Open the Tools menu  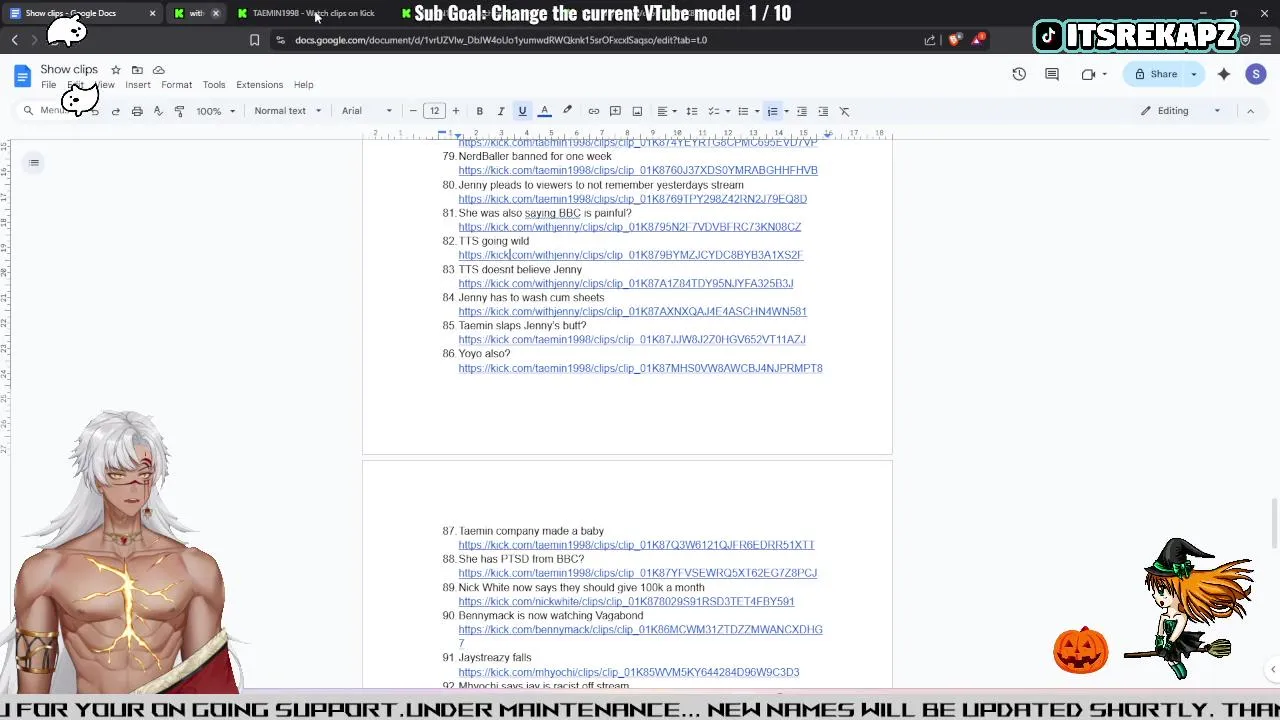(214, 85)
